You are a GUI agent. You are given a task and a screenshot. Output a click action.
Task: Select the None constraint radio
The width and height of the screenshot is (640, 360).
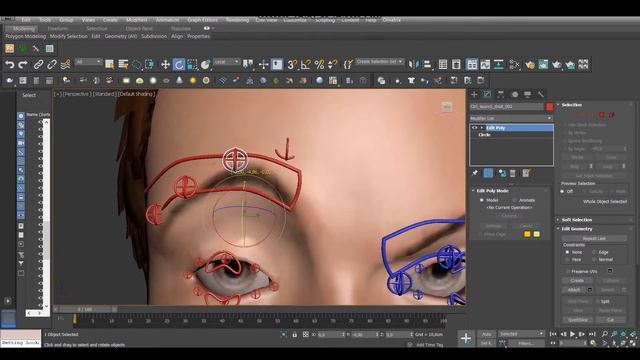coord(567,252)
